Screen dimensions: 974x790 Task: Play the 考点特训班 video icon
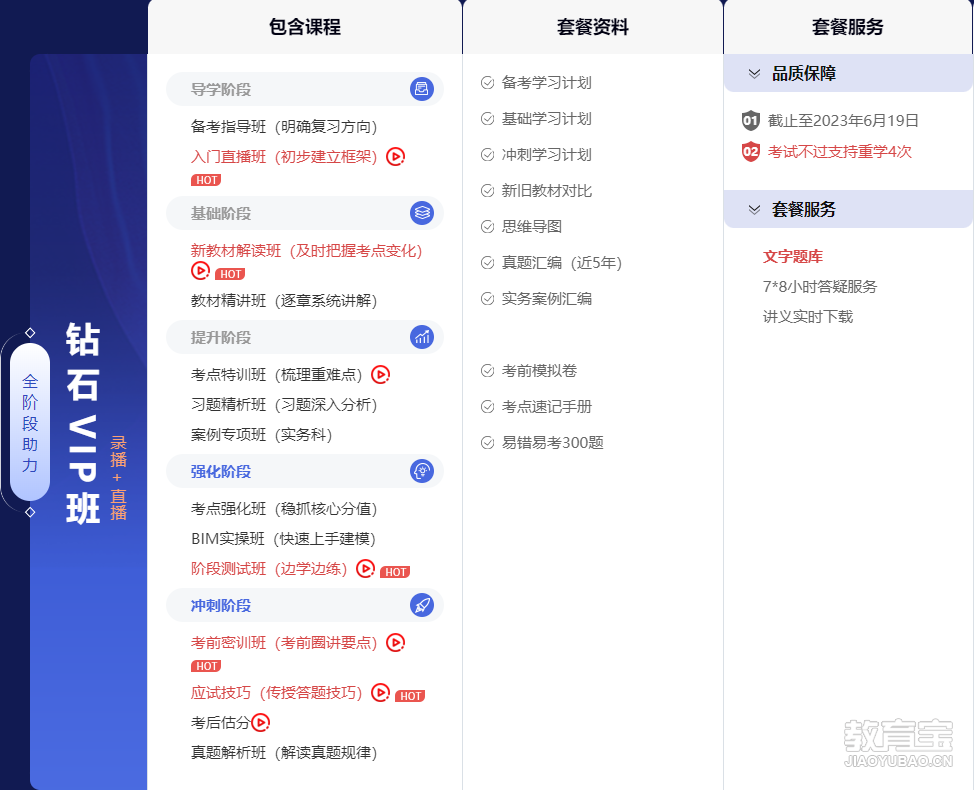pos(380,375)
